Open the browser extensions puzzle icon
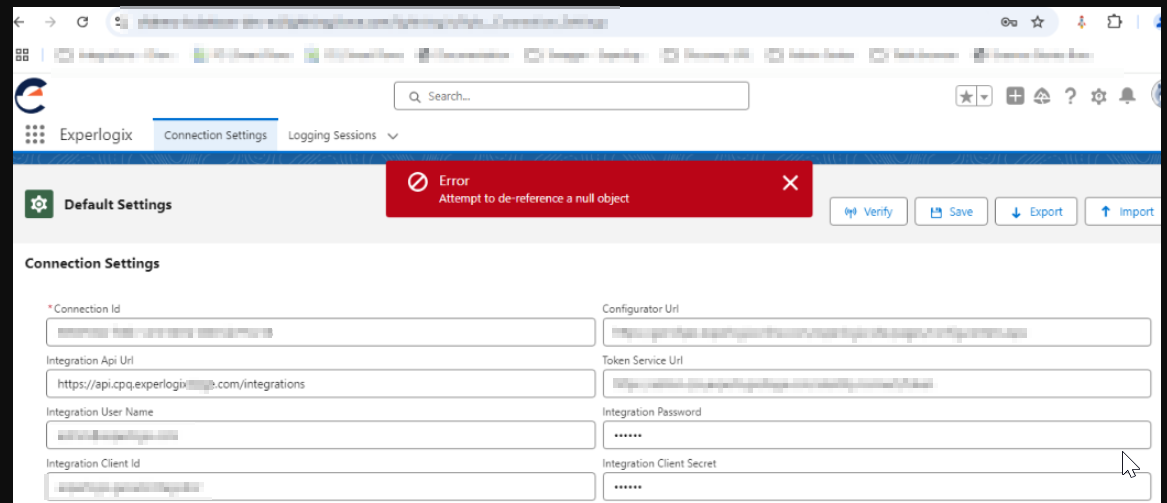The height and width of the screenshot is (503, 1167). (1114, 22)
